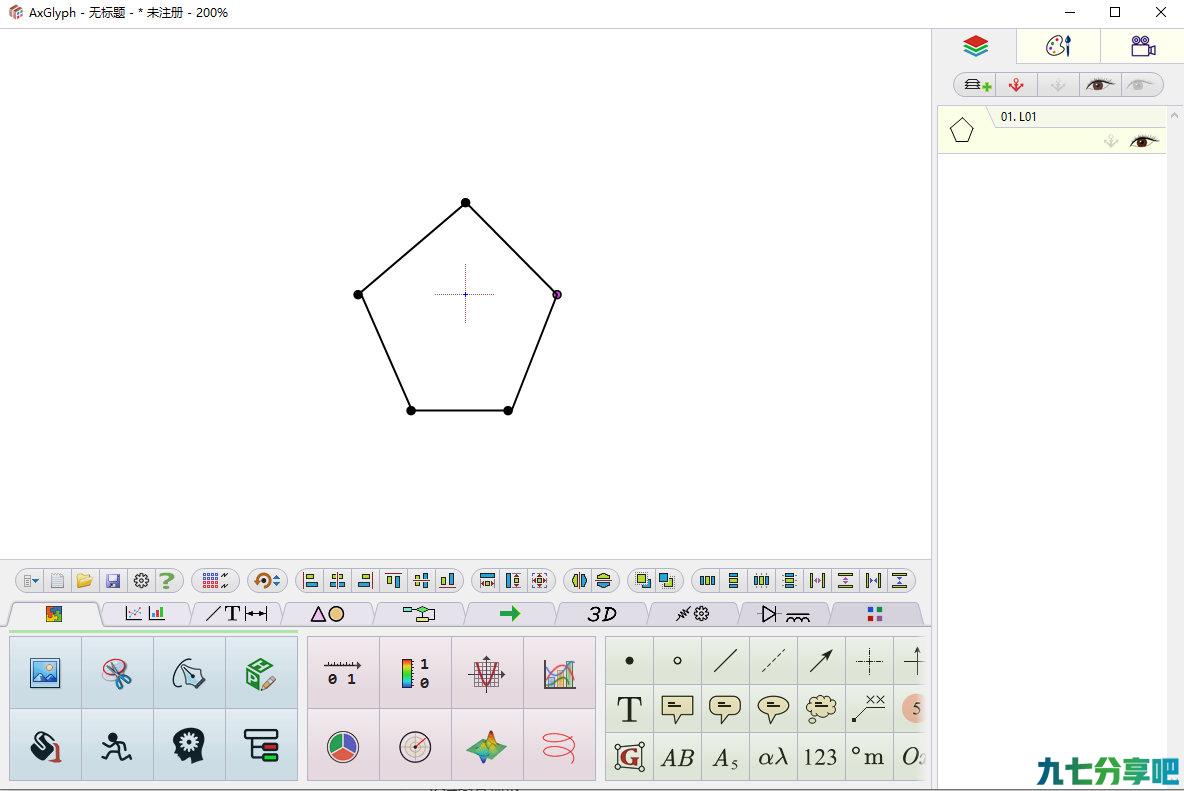Insert the A5 subscript label
Viewport: 1184px width, 791px height.
pos(725,756)
